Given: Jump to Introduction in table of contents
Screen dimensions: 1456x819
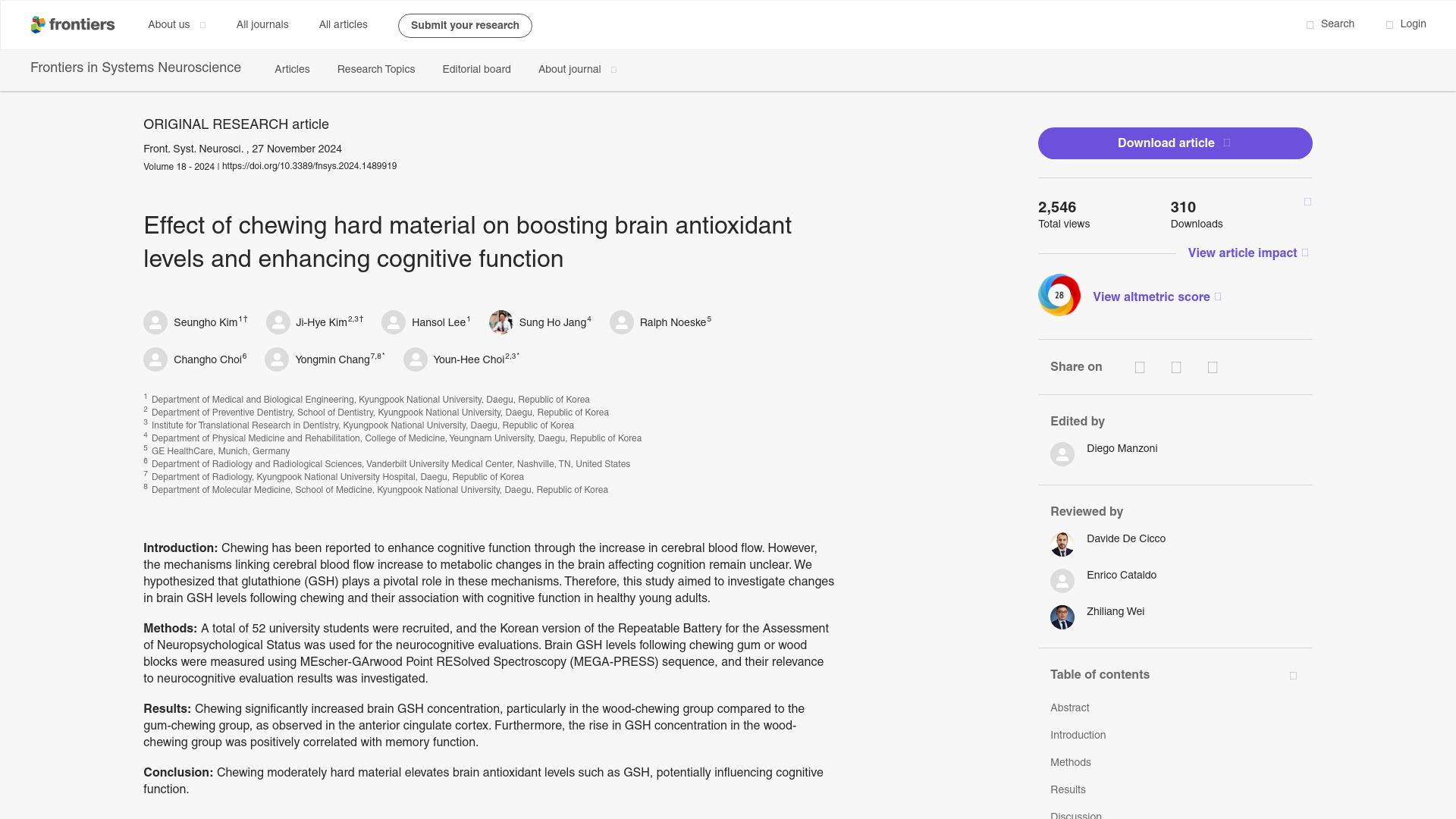Looking at the screenshot, I should [x=1078, y=736].
